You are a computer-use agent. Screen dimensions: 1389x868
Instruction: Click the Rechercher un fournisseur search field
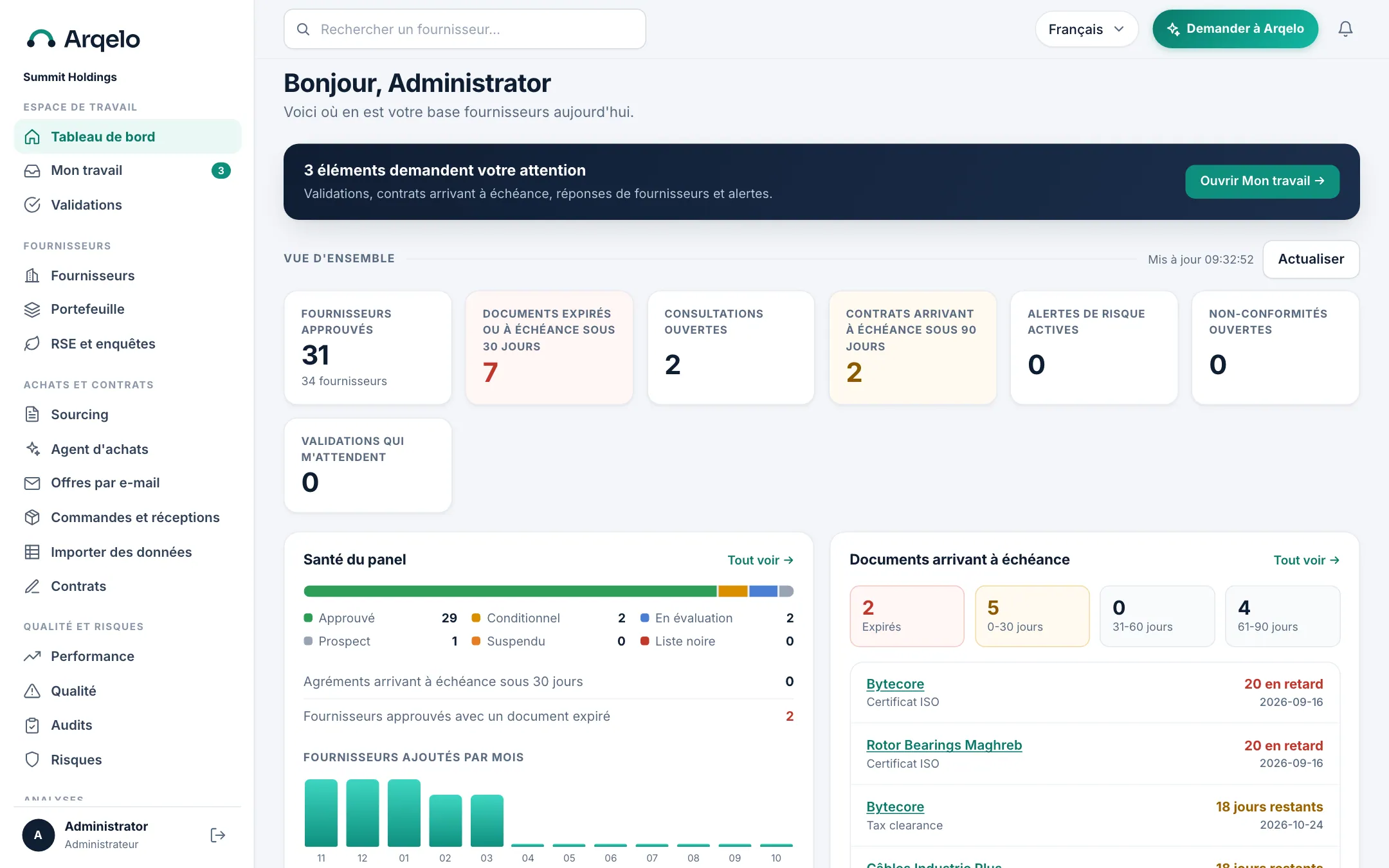click(x=465, y=29)
